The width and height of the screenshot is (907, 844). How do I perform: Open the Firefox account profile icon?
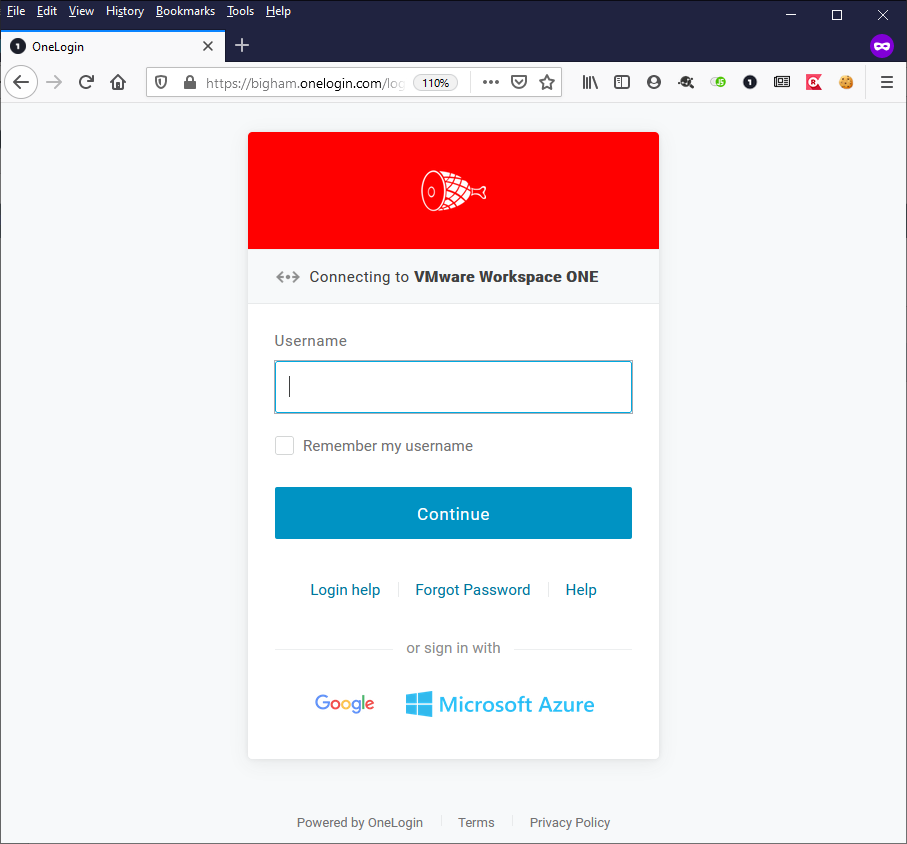pos(654,81)
